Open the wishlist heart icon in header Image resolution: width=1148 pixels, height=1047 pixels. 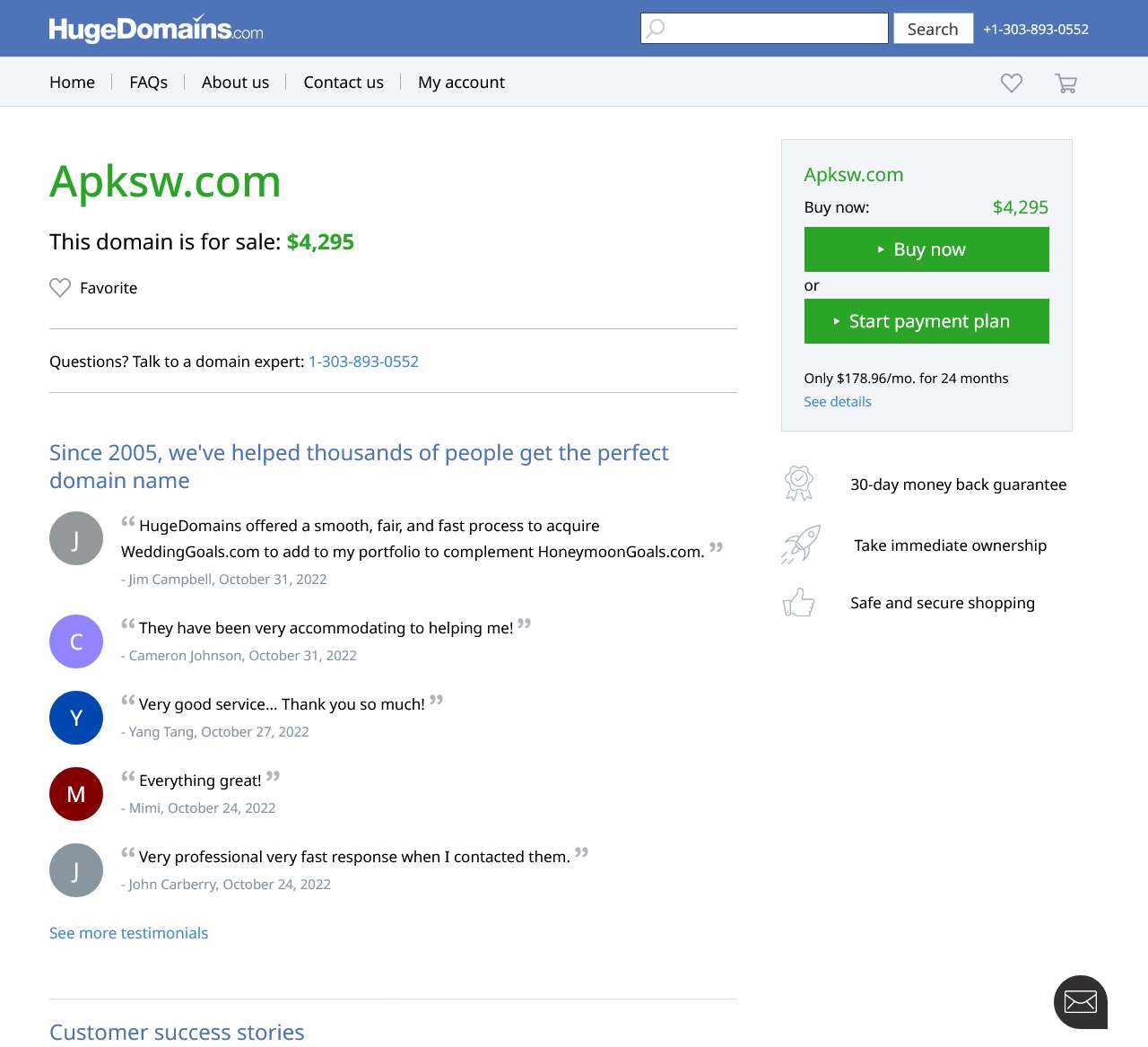click(x=1012, y=83)
